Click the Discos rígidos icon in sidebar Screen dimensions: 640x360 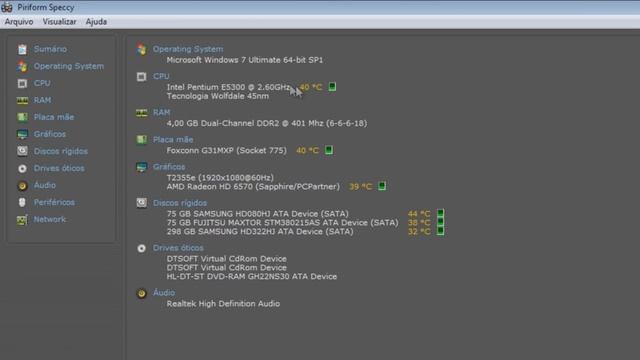[22, 151]
